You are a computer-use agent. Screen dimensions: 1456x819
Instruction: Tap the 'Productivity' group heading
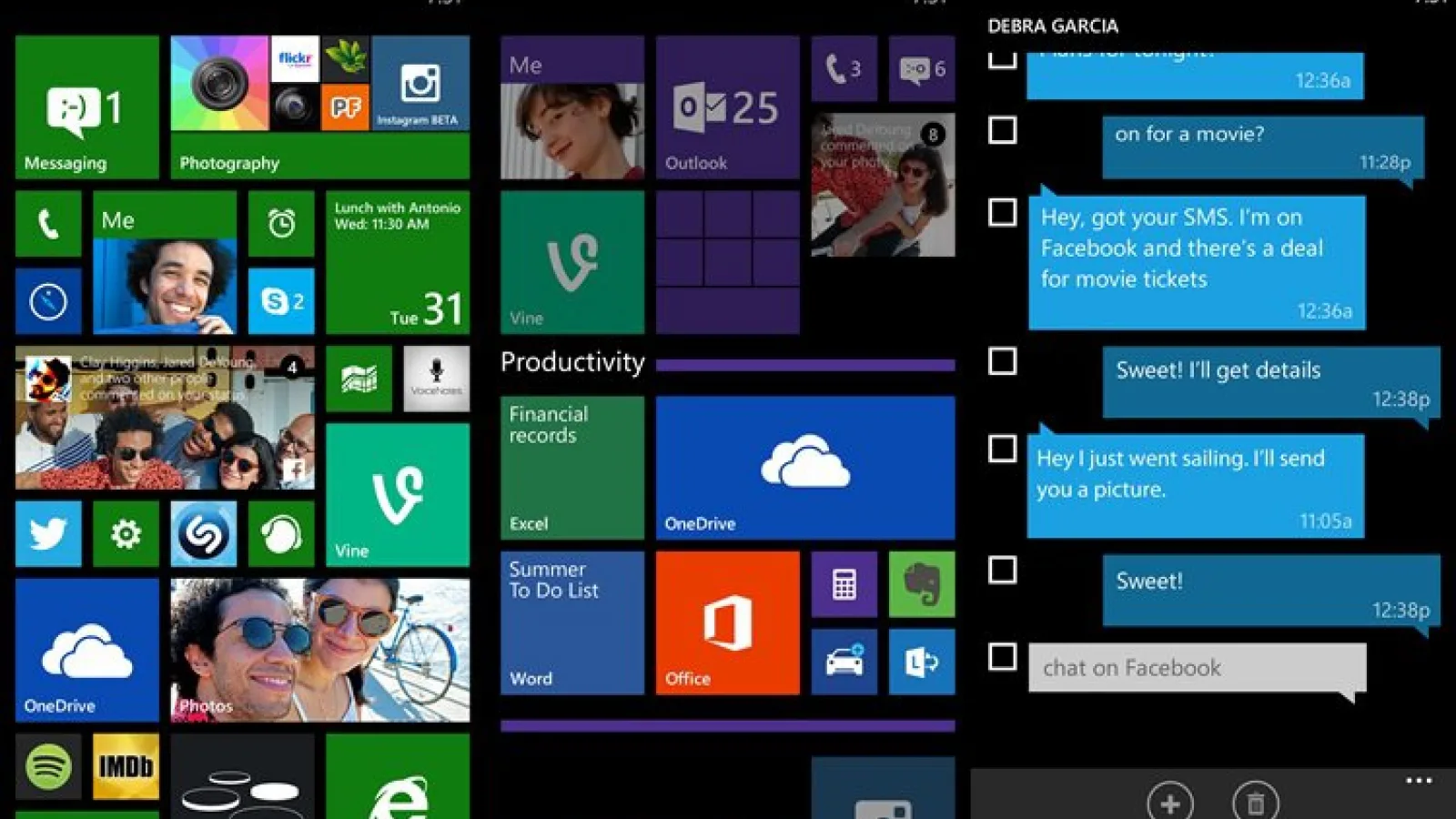point(572,362)
